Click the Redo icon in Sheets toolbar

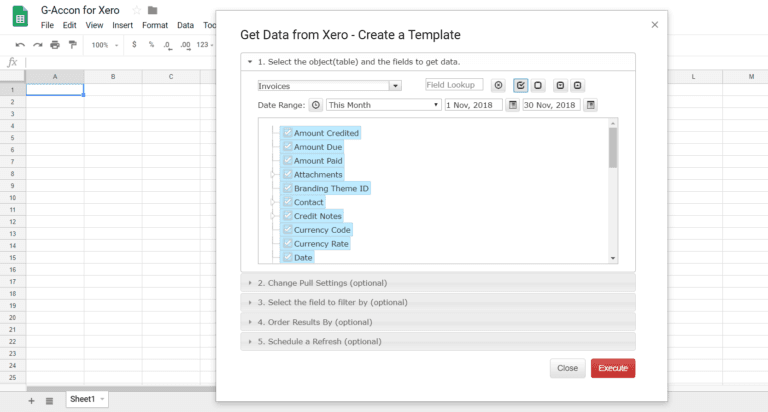[x=38, y=45]
